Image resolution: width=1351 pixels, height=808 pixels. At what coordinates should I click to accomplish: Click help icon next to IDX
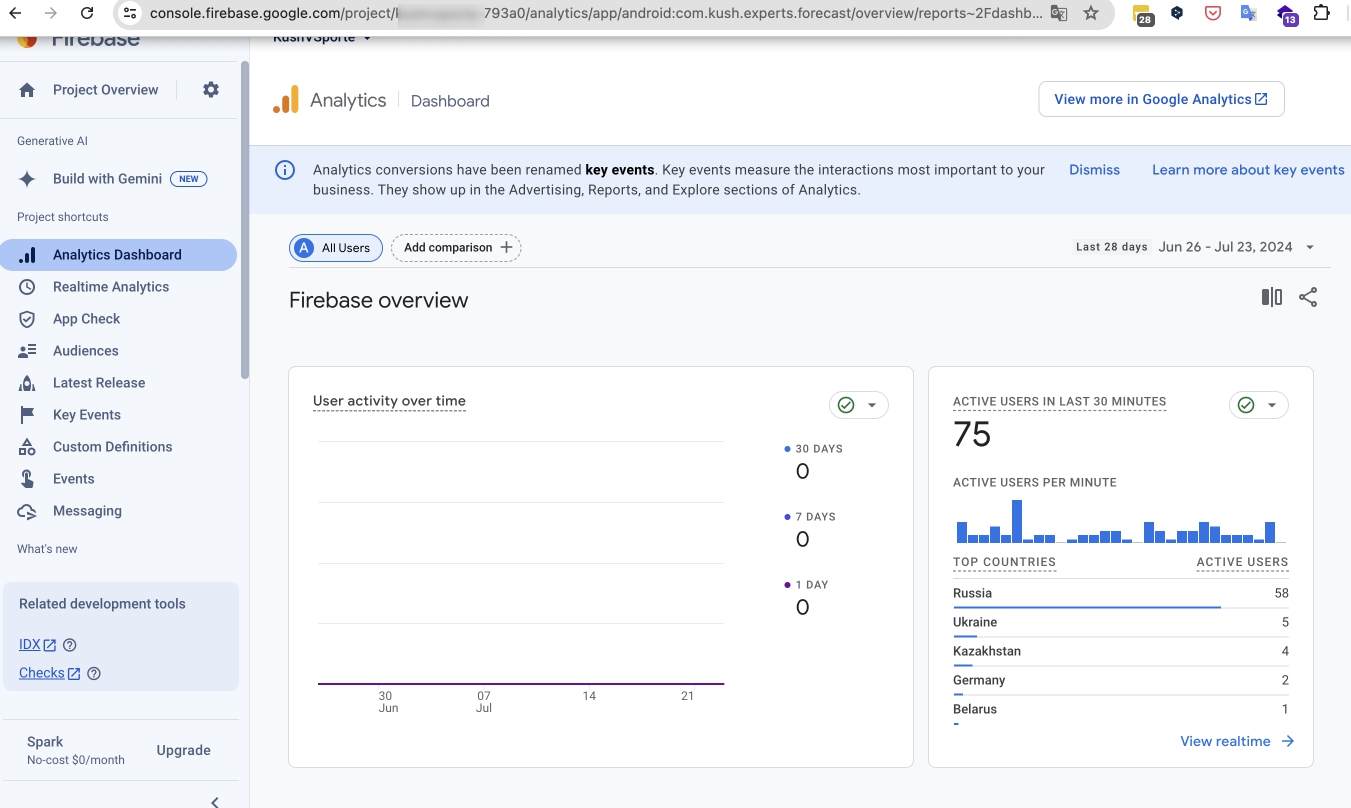click(70, 645)
